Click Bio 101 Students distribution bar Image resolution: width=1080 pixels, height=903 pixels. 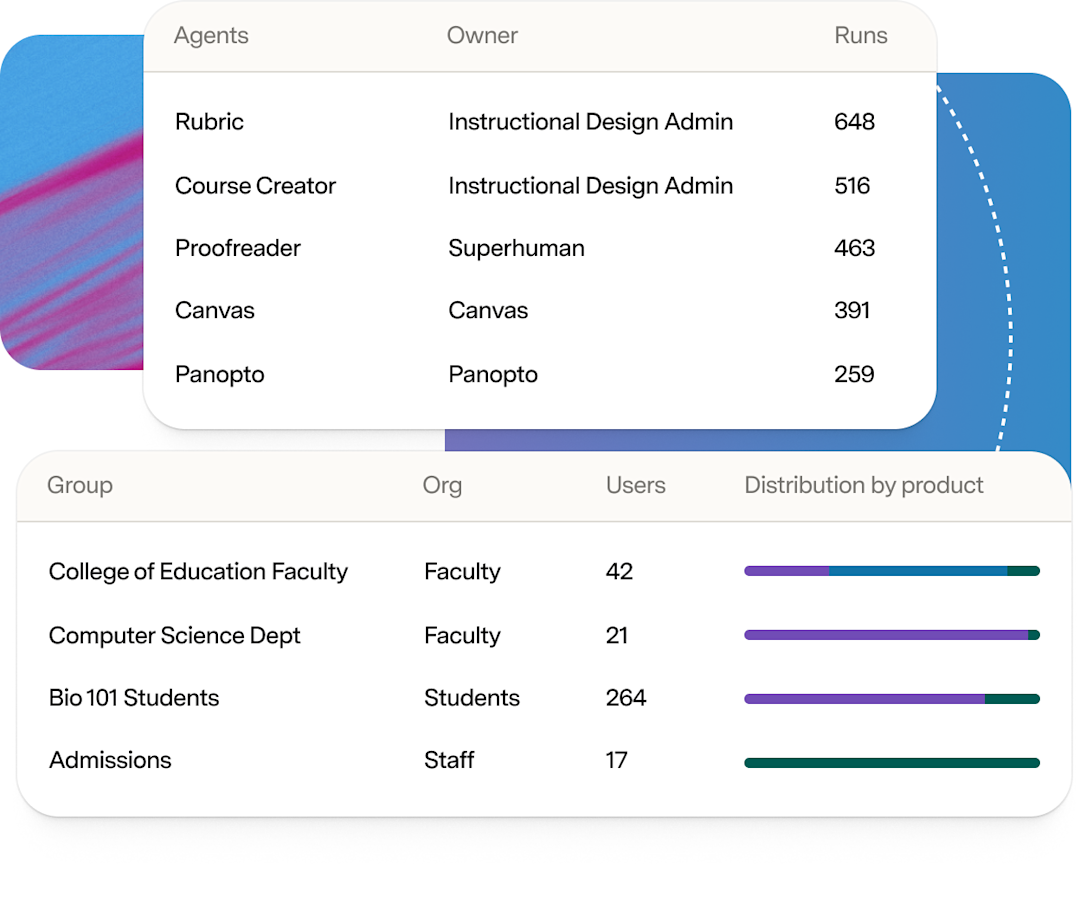pyautogui.click(x=892, y=699)
